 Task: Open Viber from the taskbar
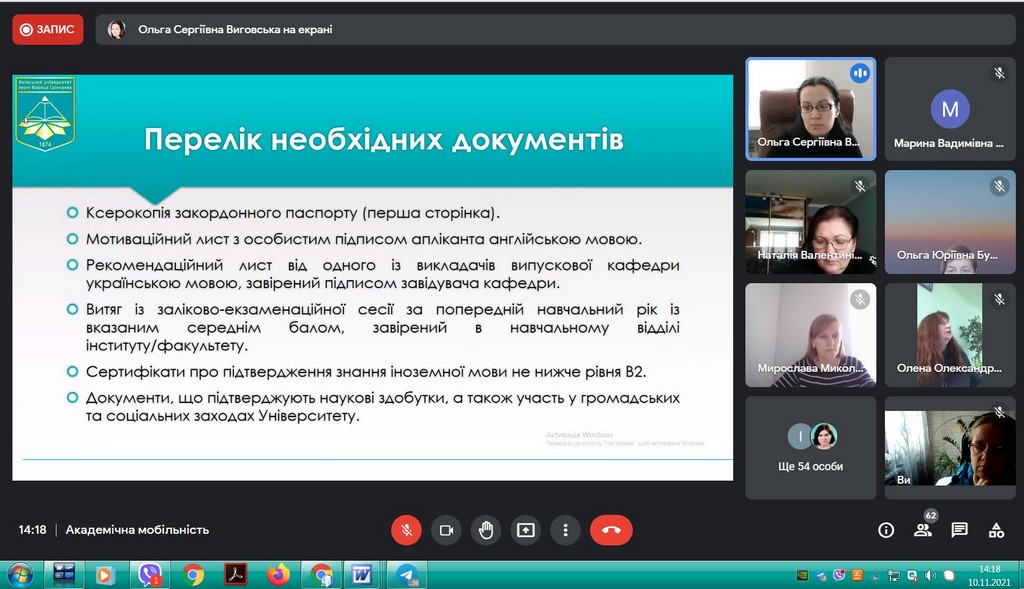[150, 575]
